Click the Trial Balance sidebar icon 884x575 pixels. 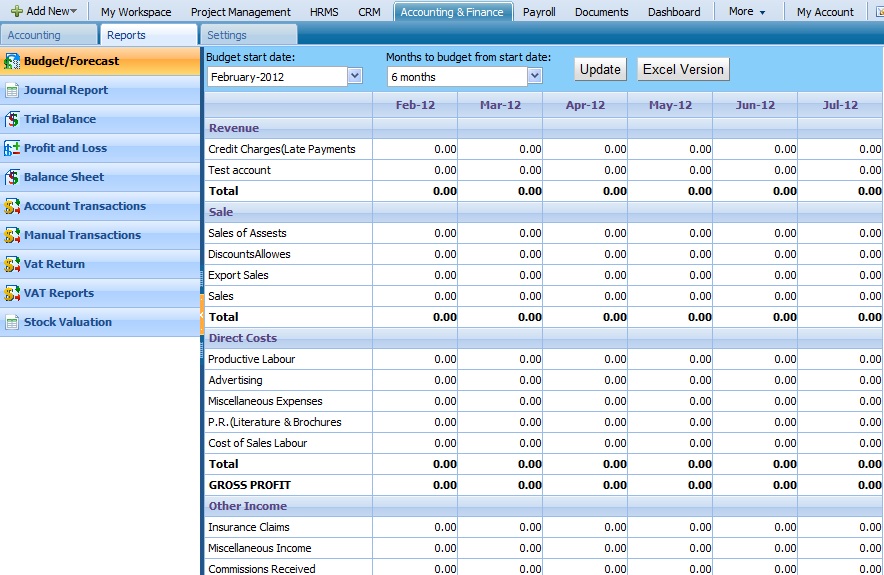click(12, 119)
